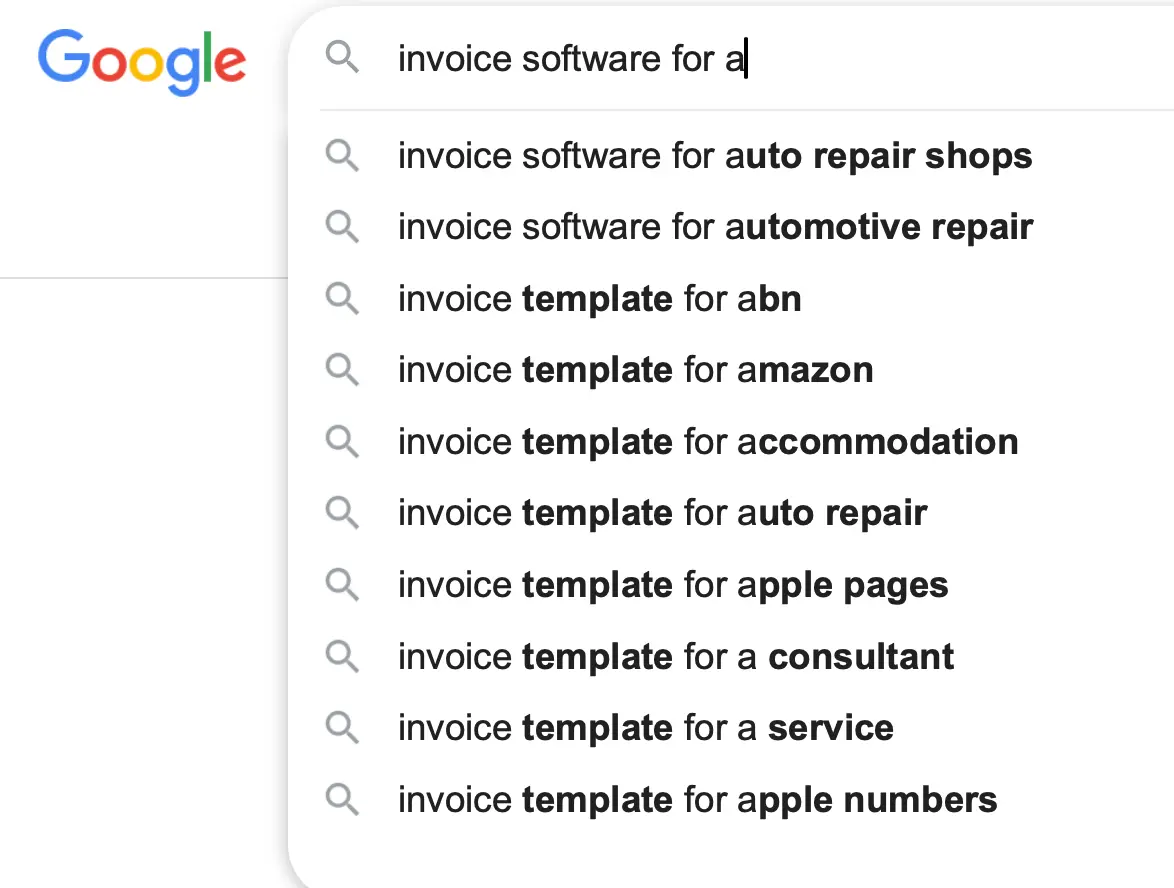
Task: Click magnifier icon next to abn suggestion
Action: click(342, 299)
